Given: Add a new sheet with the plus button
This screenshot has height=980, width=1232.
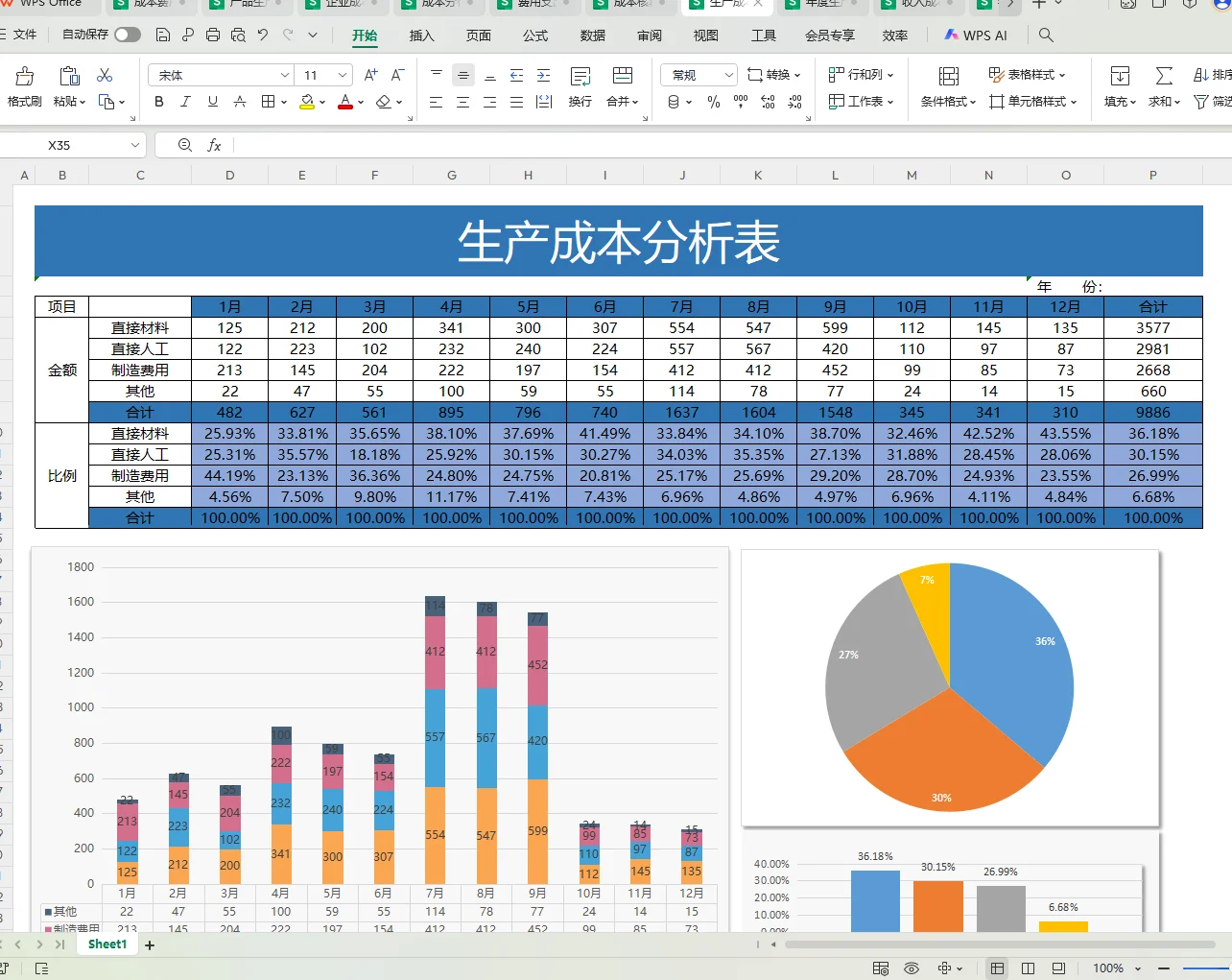Looking at the screenshot, I should click(x=149, y=944).
